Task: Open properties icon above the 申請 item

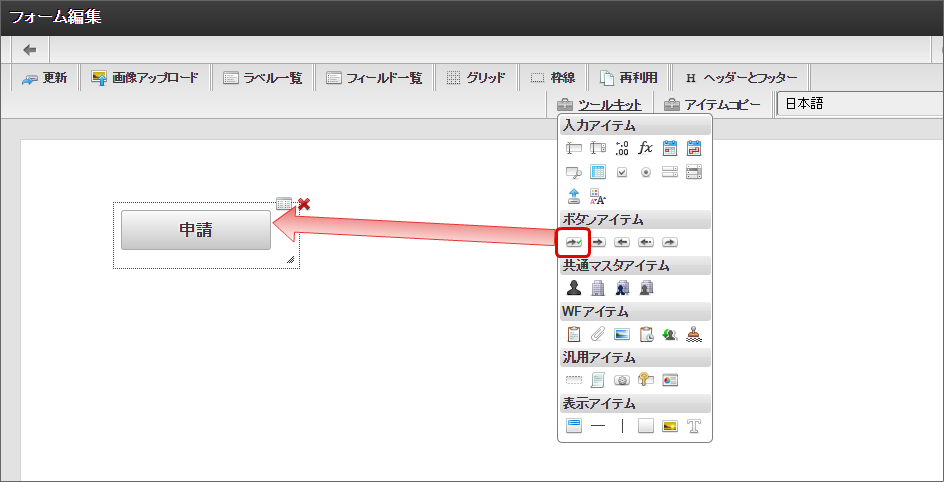Action: coord(284,203)
